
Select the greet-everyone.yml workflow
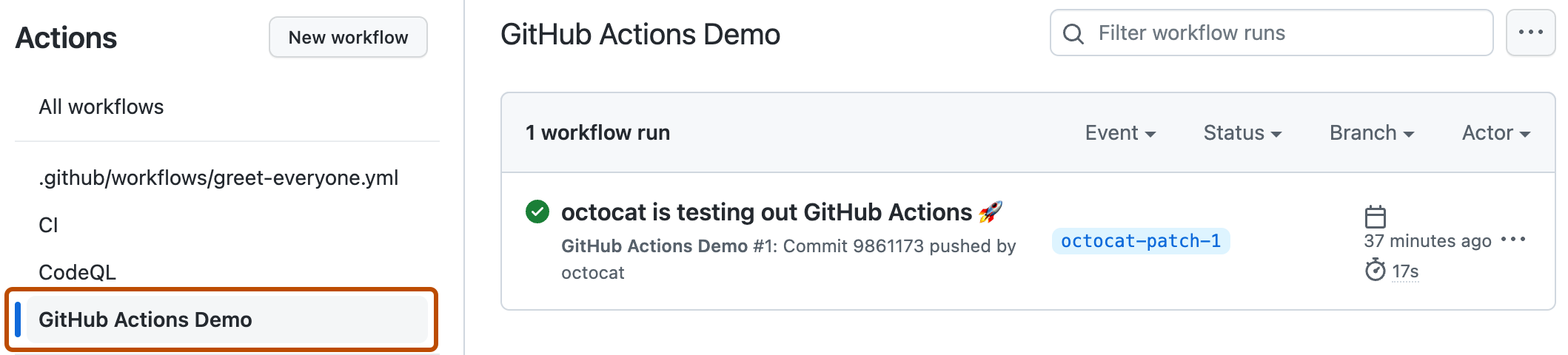218,177
